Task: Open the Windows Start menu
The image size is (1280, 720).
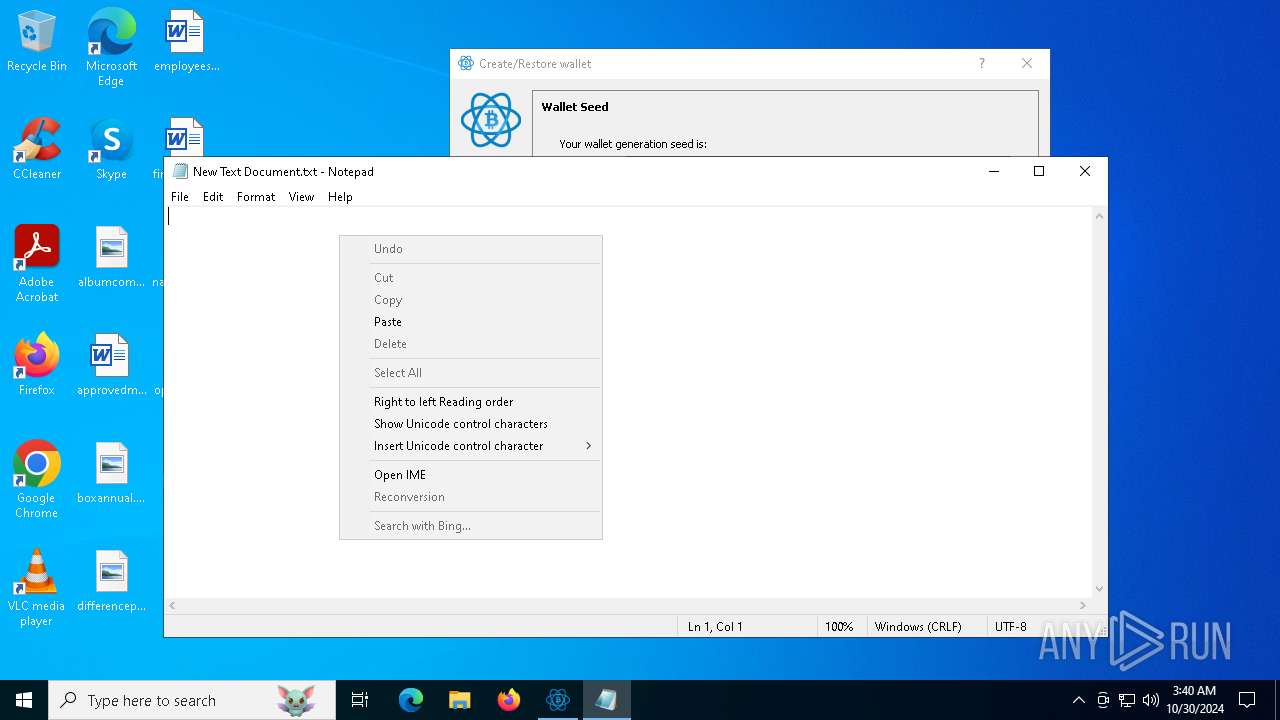Action: click(x=24, y=700)
